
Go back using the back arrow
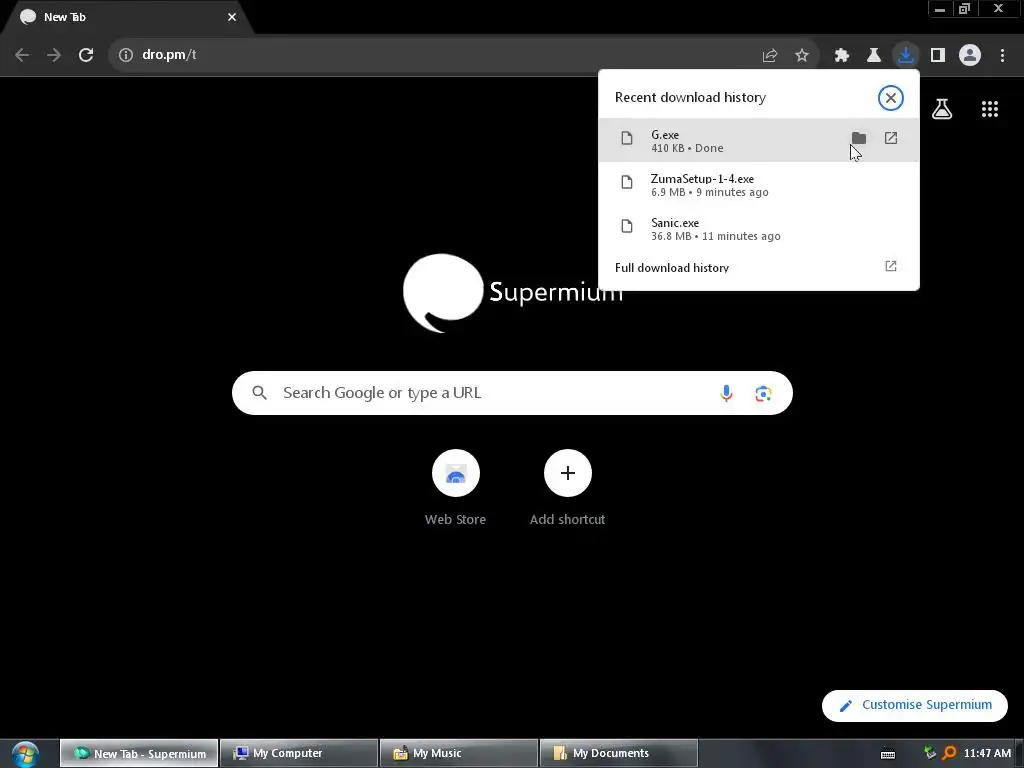22,55
